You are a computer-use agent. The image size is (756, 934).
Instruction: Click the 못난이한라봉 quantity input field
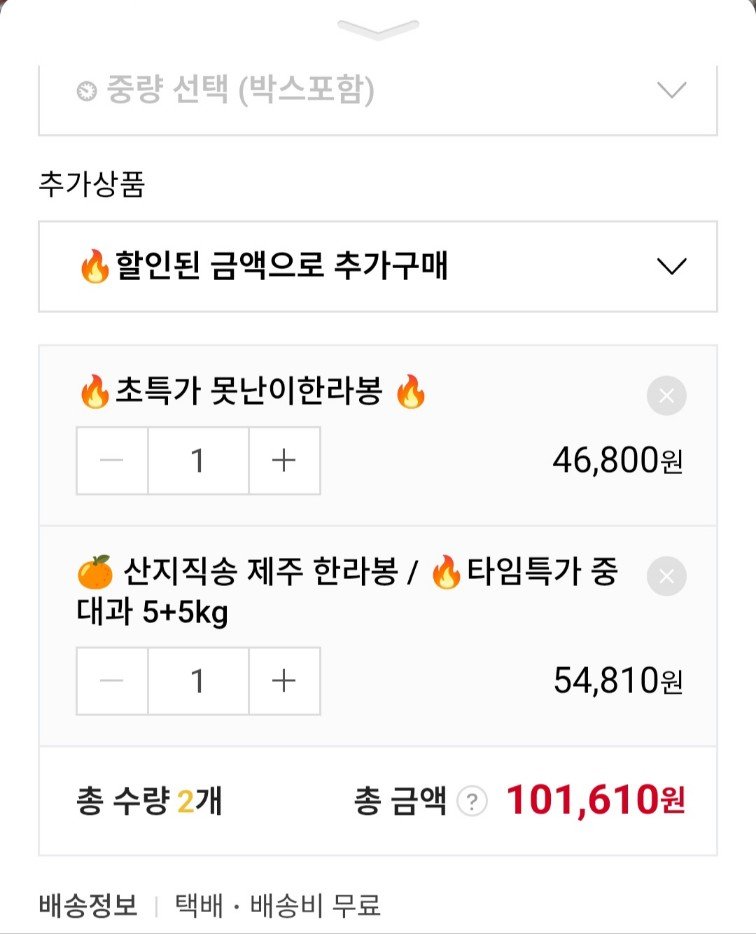point(198,461)
